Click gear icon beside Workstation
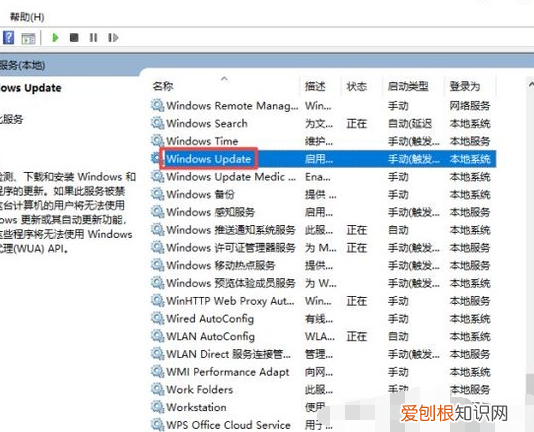This screenshot has width=534, height=432. click(x=157, y=406)
